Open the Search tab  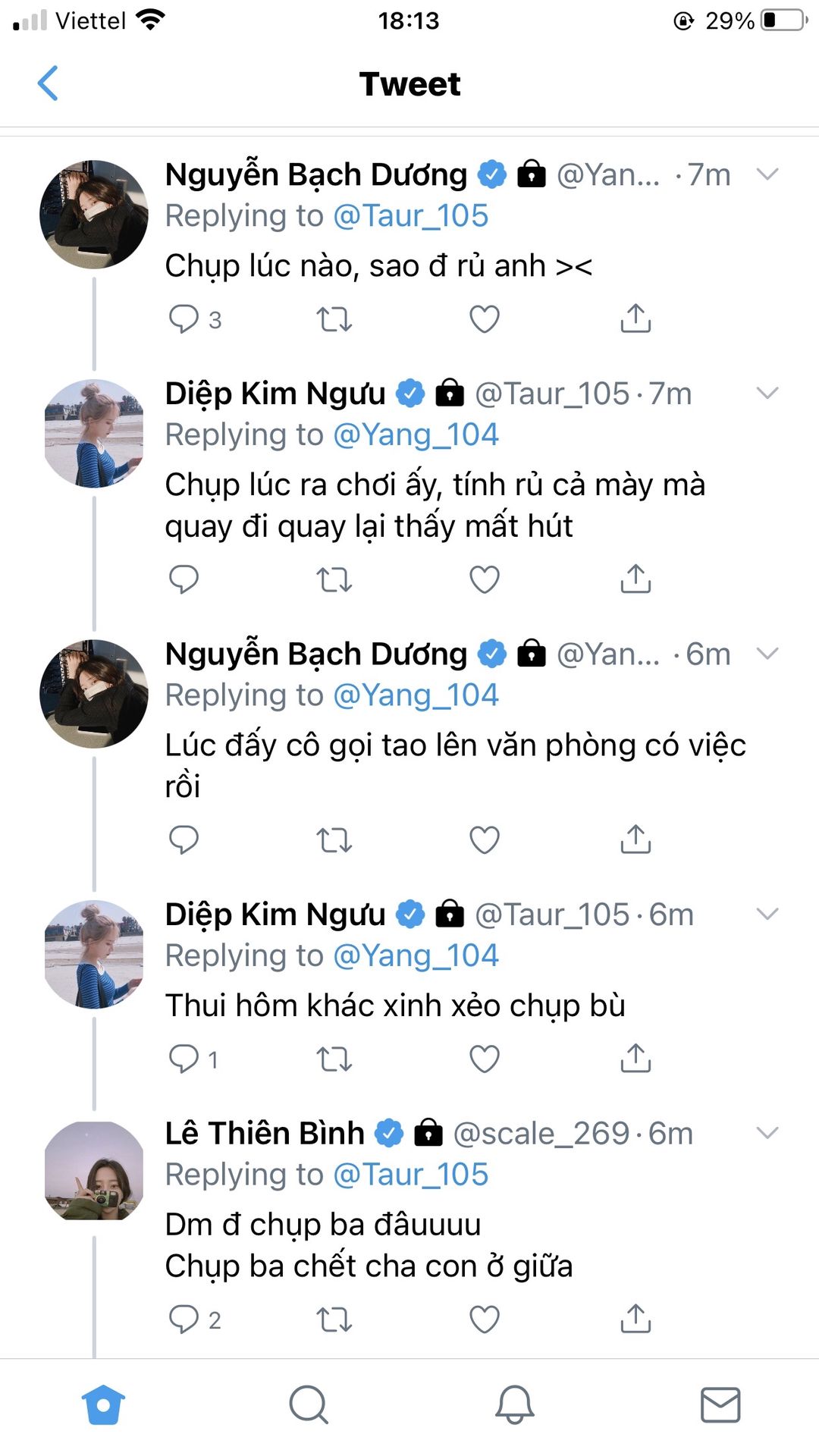pyautogui.click(x=309, y=1405)
